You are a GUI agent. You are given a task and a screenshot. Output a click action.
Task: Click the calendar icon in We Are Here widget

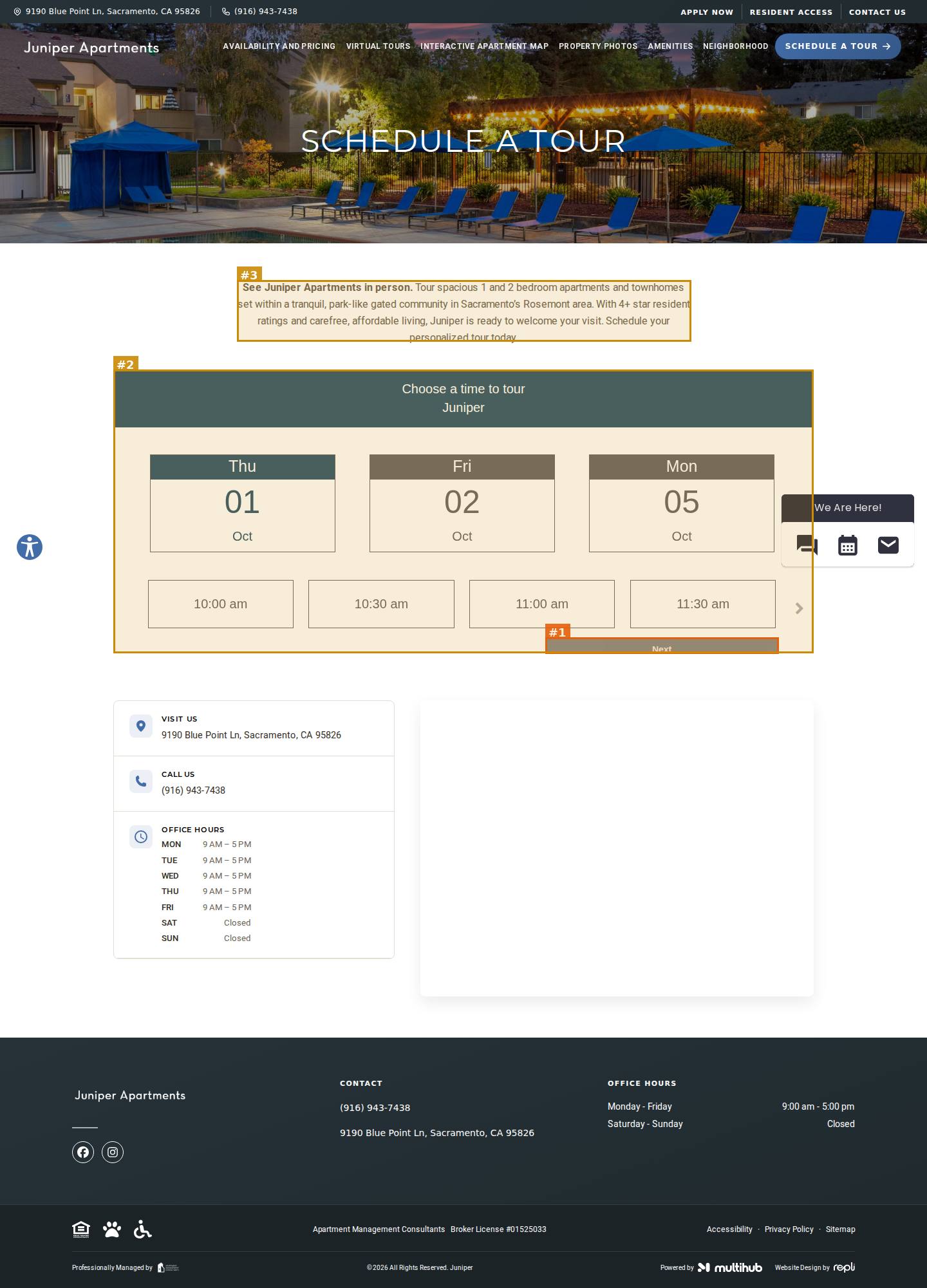tap(848, 545)
